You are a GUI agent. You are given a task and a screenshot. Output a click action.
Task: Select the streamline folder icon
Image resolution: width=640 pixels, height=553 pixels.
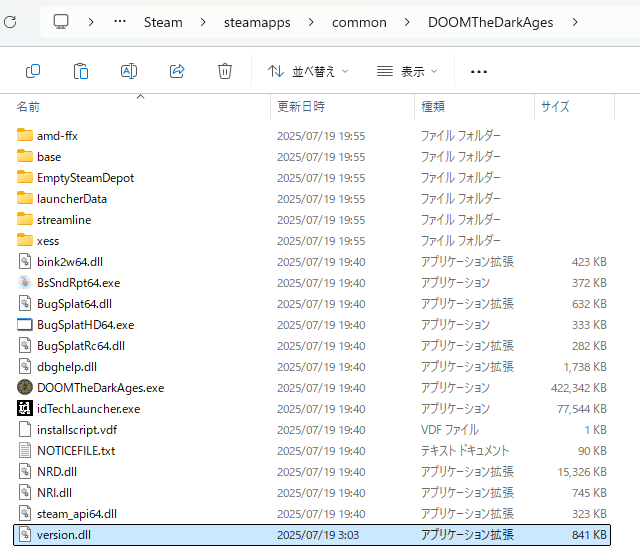(x=25, y=219)
